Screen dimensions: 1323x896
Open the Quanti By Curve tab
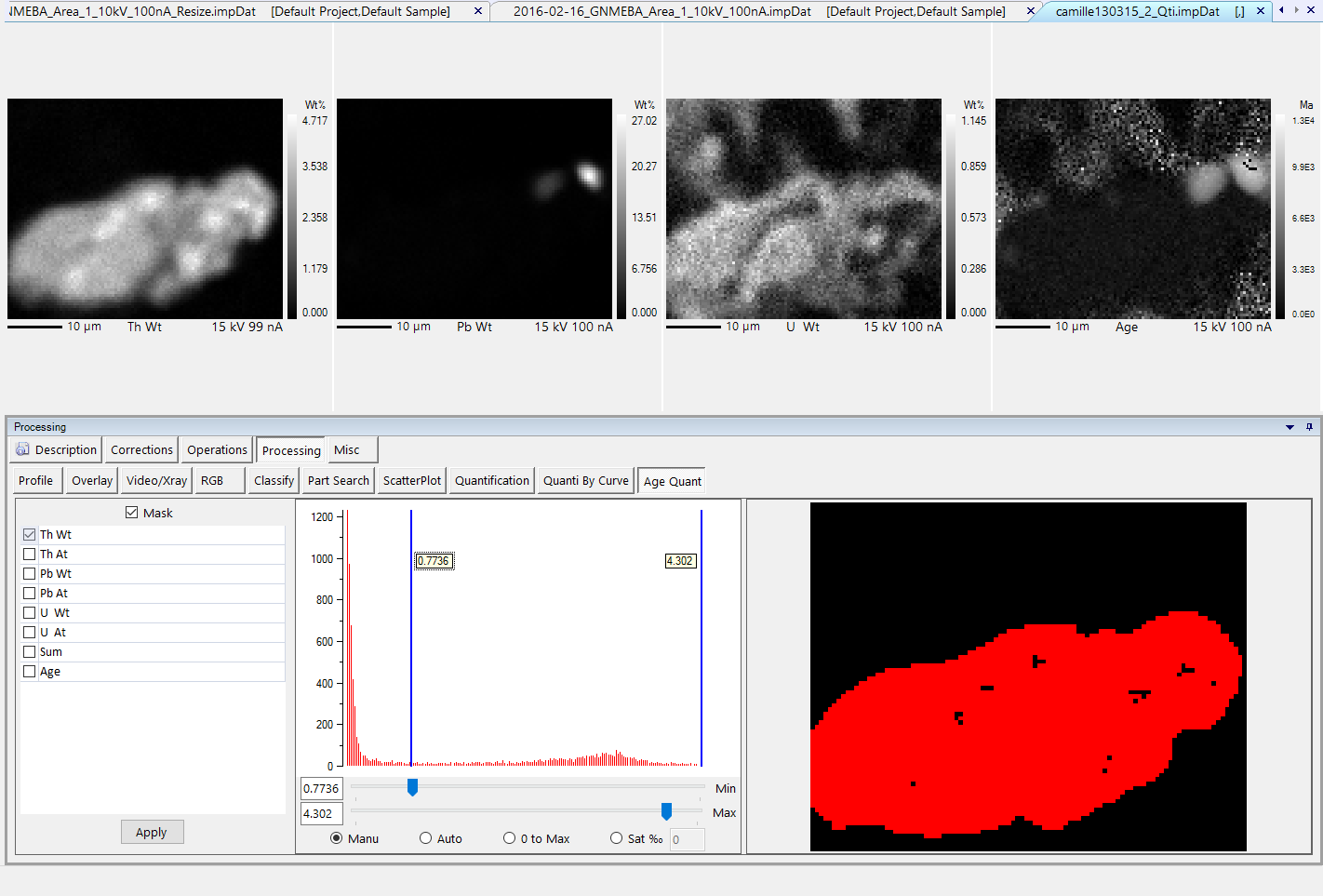tap(585, 481)
